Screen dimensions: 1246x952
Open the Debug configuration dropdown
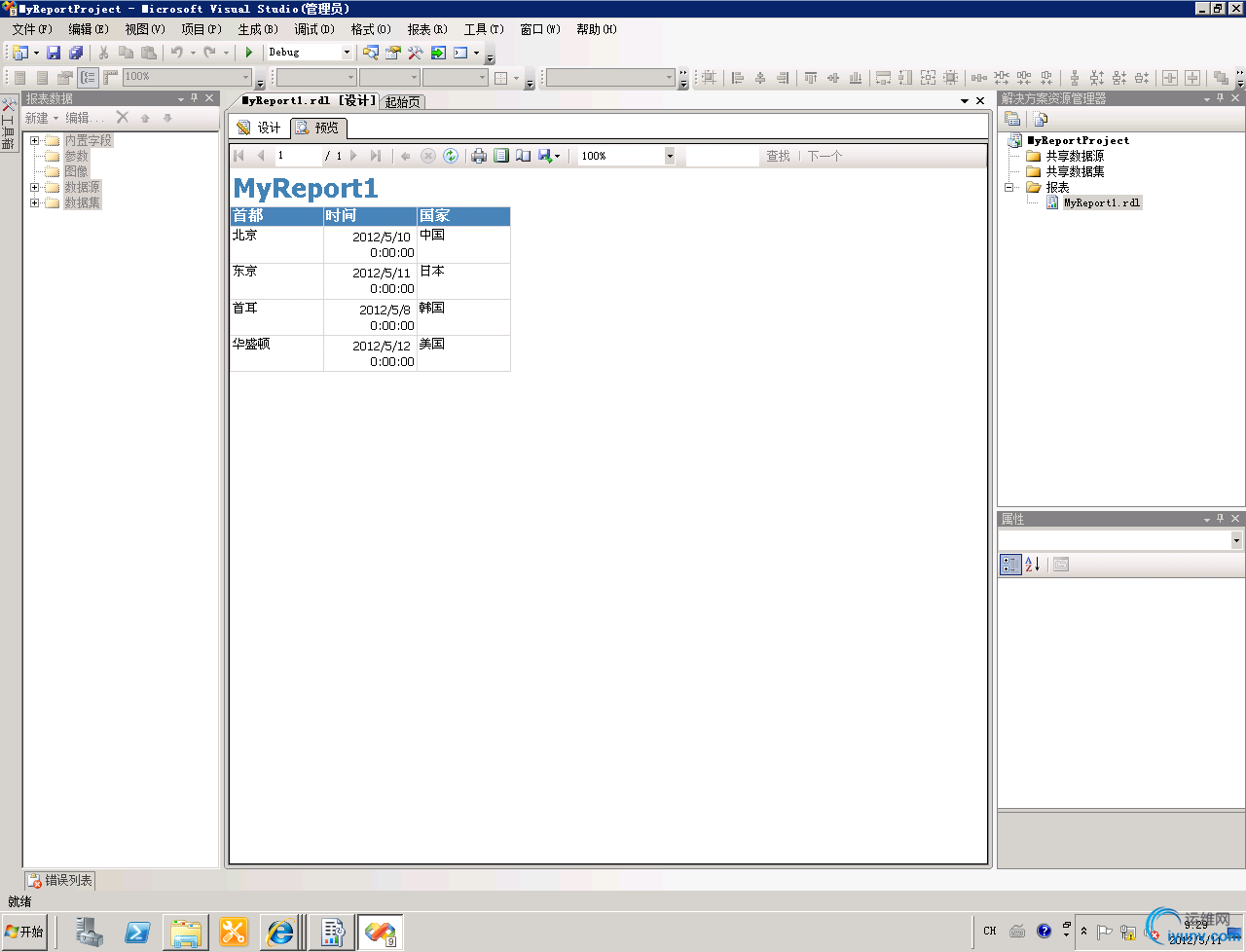(346, 53)
